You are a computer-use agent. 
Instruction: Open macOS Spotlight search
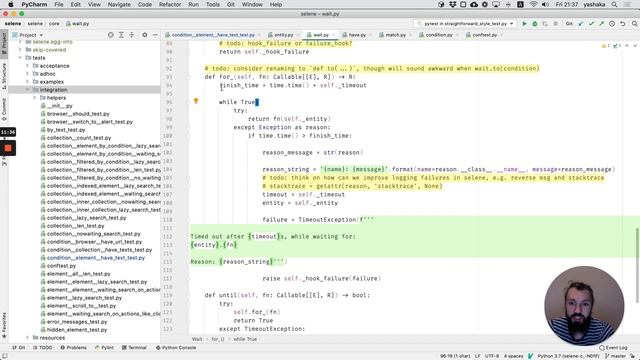click(614, 4)
